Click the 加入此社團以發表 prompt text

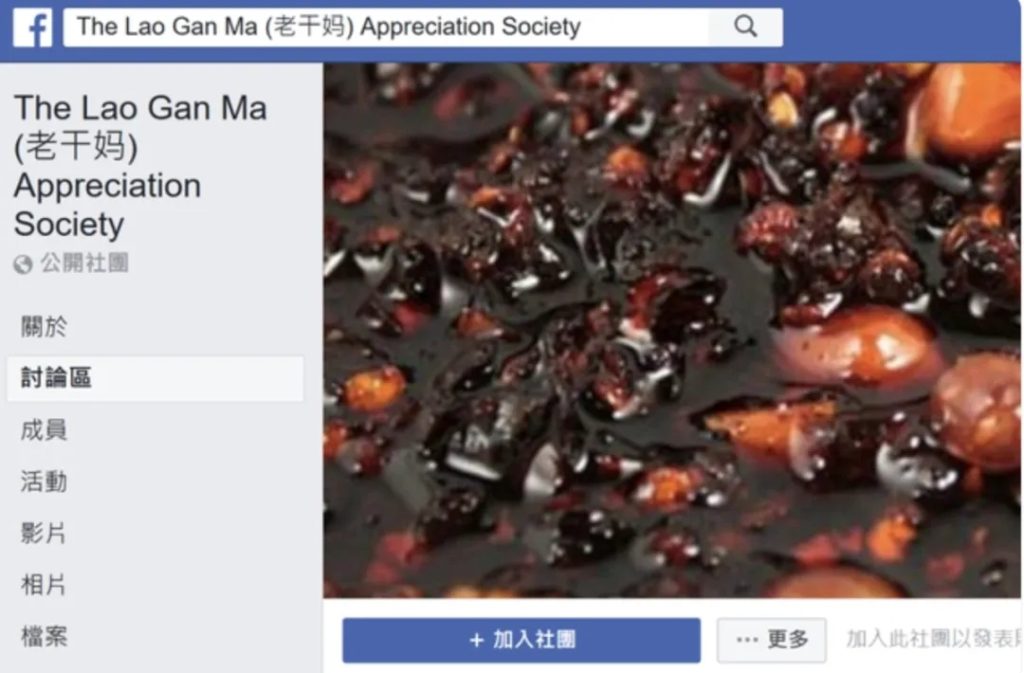tap(934, 638)
